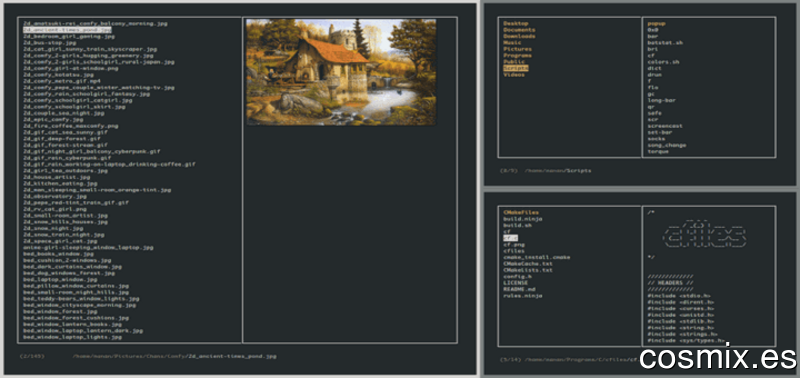Select the build.ninja file

pos(522,219)
